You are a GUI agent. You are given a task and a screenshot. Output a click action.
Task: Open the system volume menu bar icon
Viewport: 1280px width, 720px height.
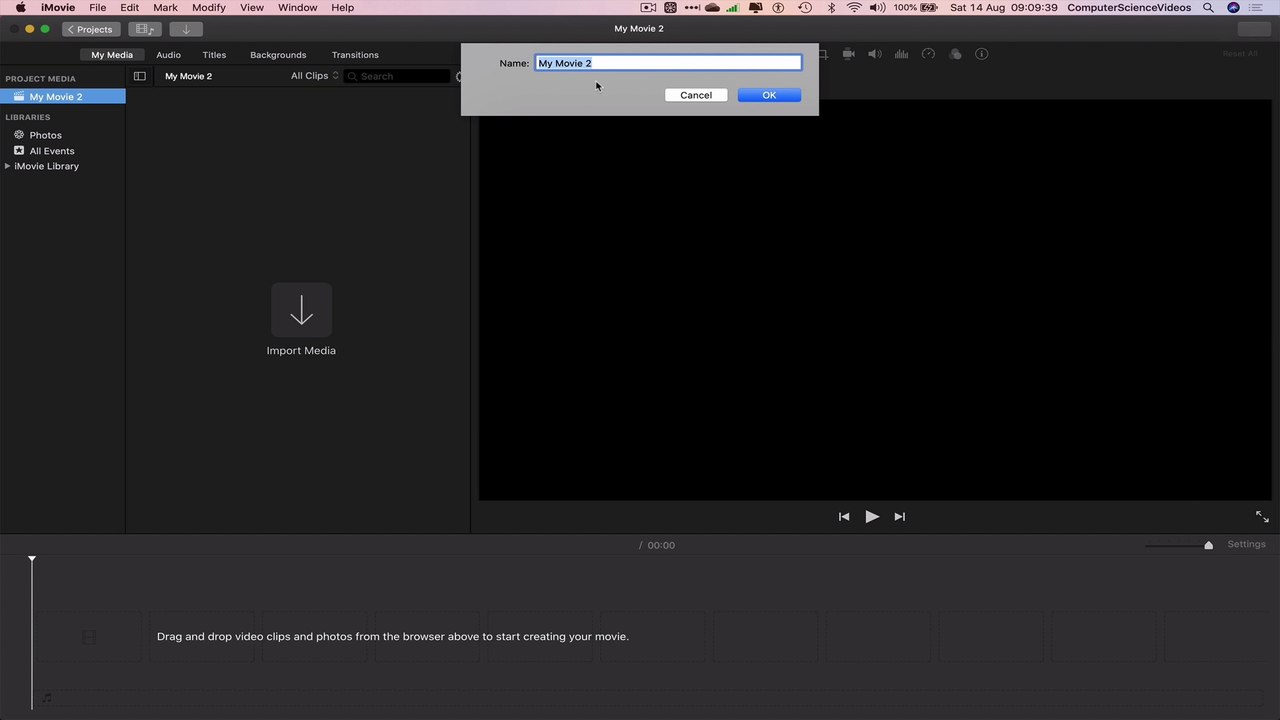(877, 8)
